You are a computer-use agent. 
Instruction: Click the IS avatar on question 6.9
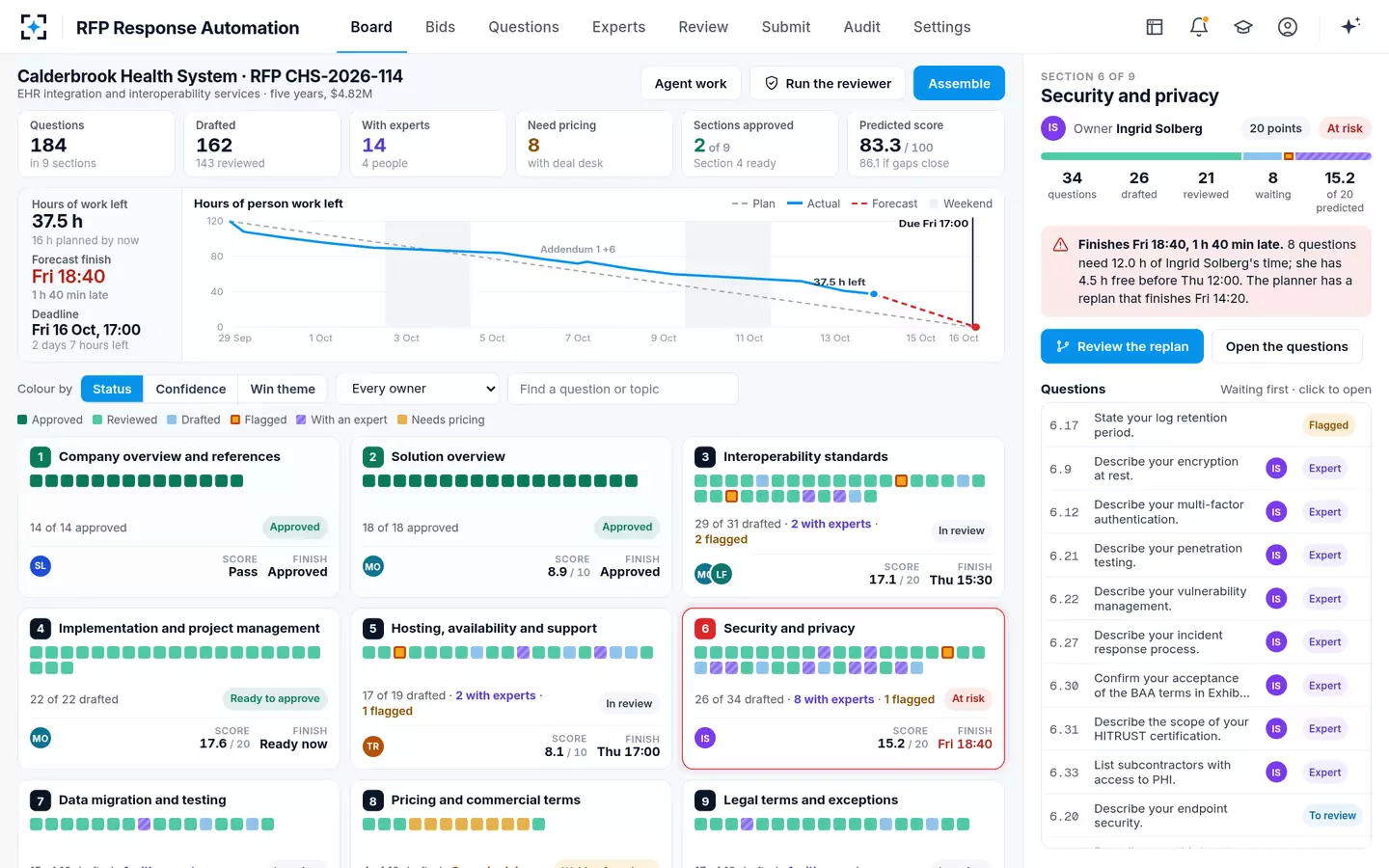click(1276, 469)
